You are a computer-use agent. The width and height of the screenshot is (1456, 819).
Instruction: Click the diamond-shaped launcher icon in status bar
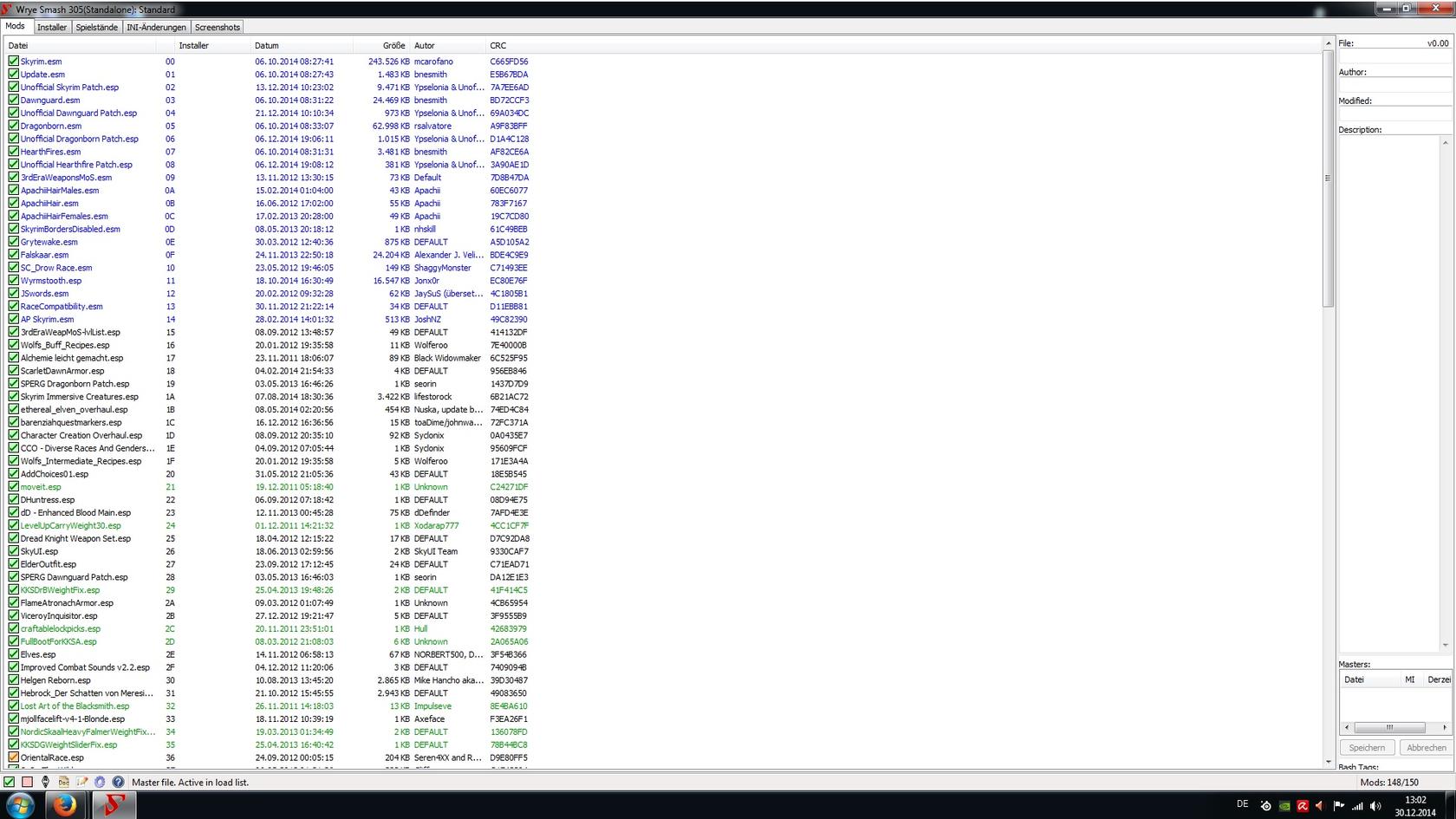click(x=46, y=782)
